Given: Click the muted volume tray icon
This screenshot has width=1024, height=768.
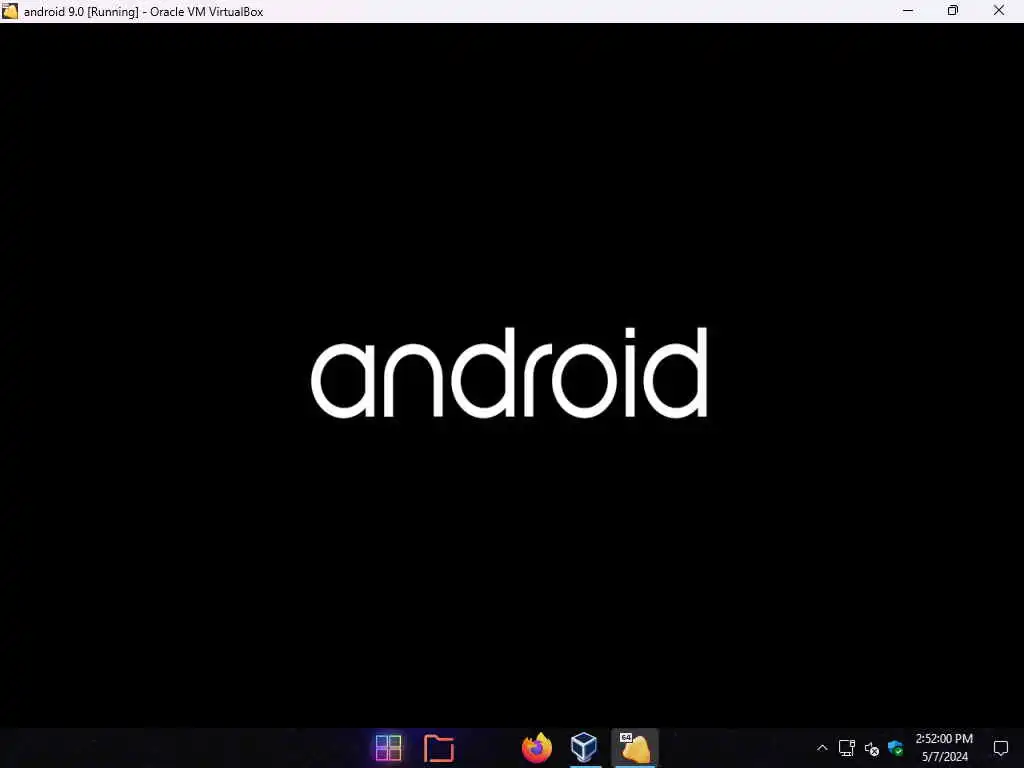Looking at the screenshot, I should tap(871, 749).
